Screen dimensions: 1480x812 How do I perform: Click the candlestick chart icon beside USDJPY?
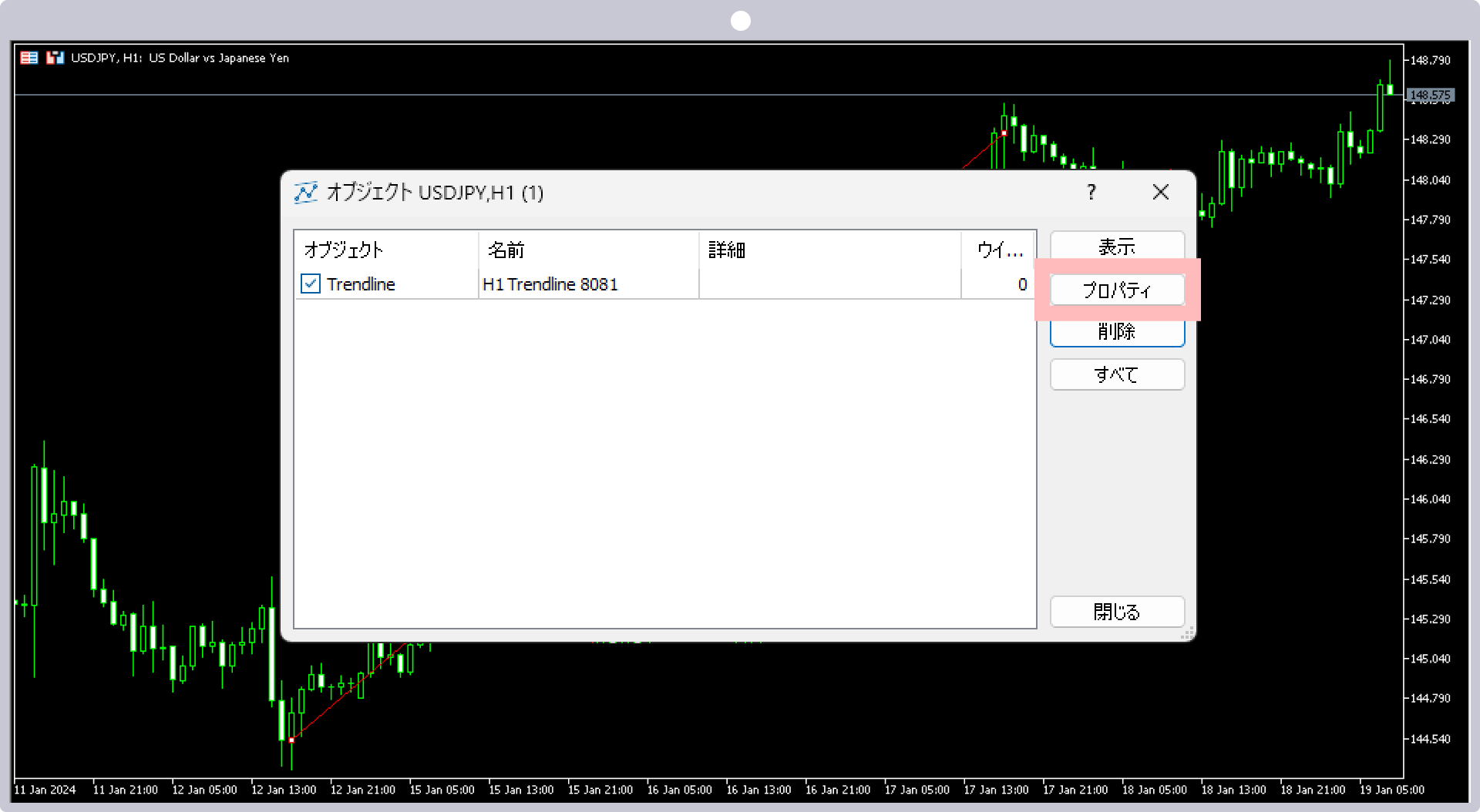pyautogui.click(x=55, y=58)
